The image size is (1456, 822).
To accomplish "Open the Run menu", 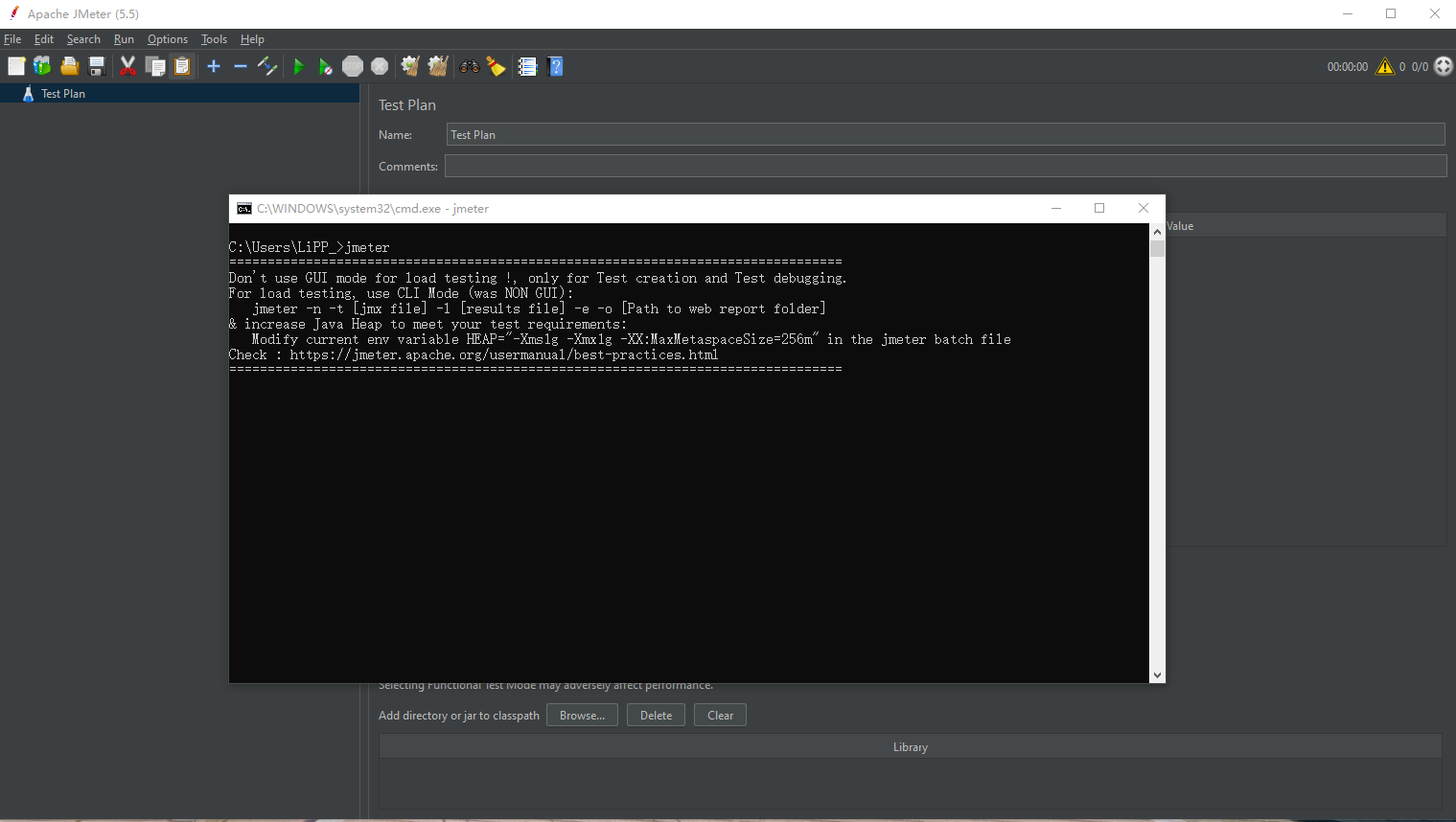I will click(x=124, y=39).
